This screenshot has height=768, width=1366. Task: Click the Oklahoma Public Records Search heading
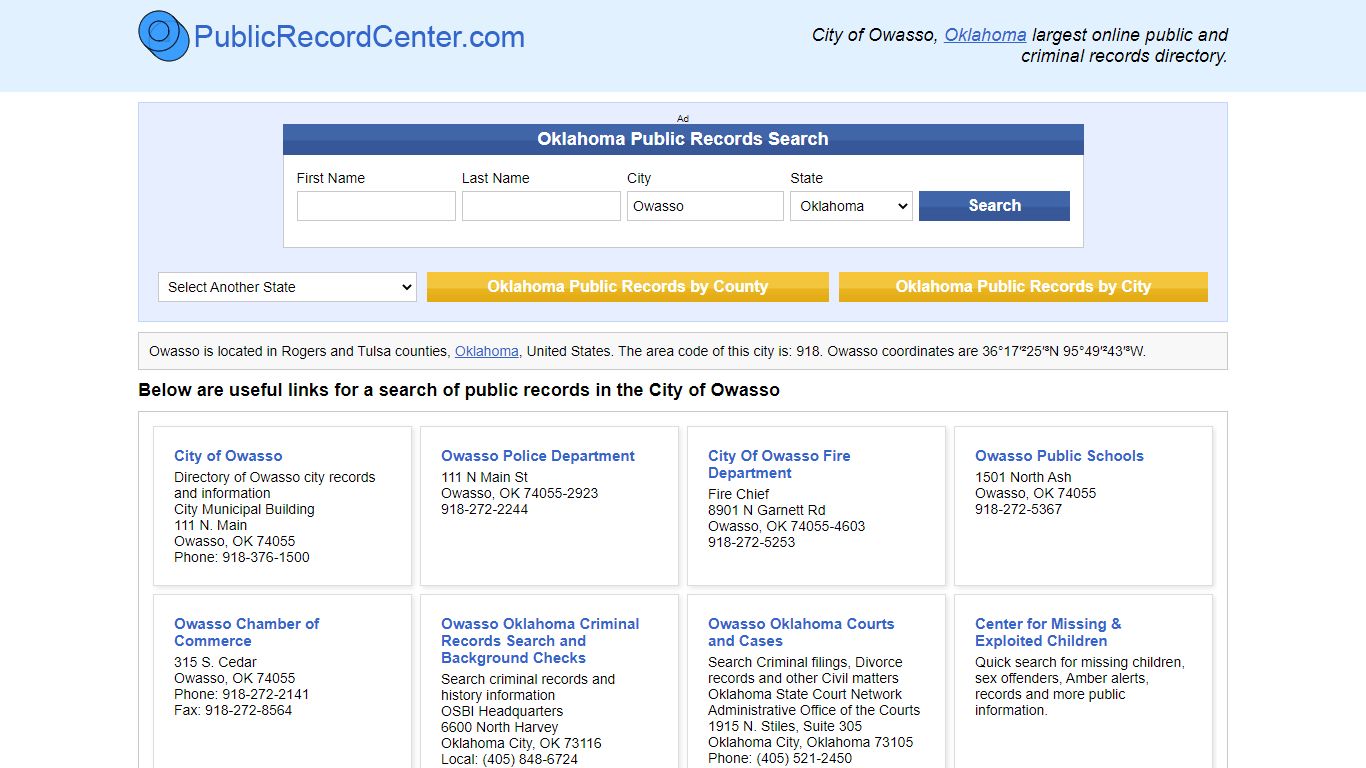683,139
